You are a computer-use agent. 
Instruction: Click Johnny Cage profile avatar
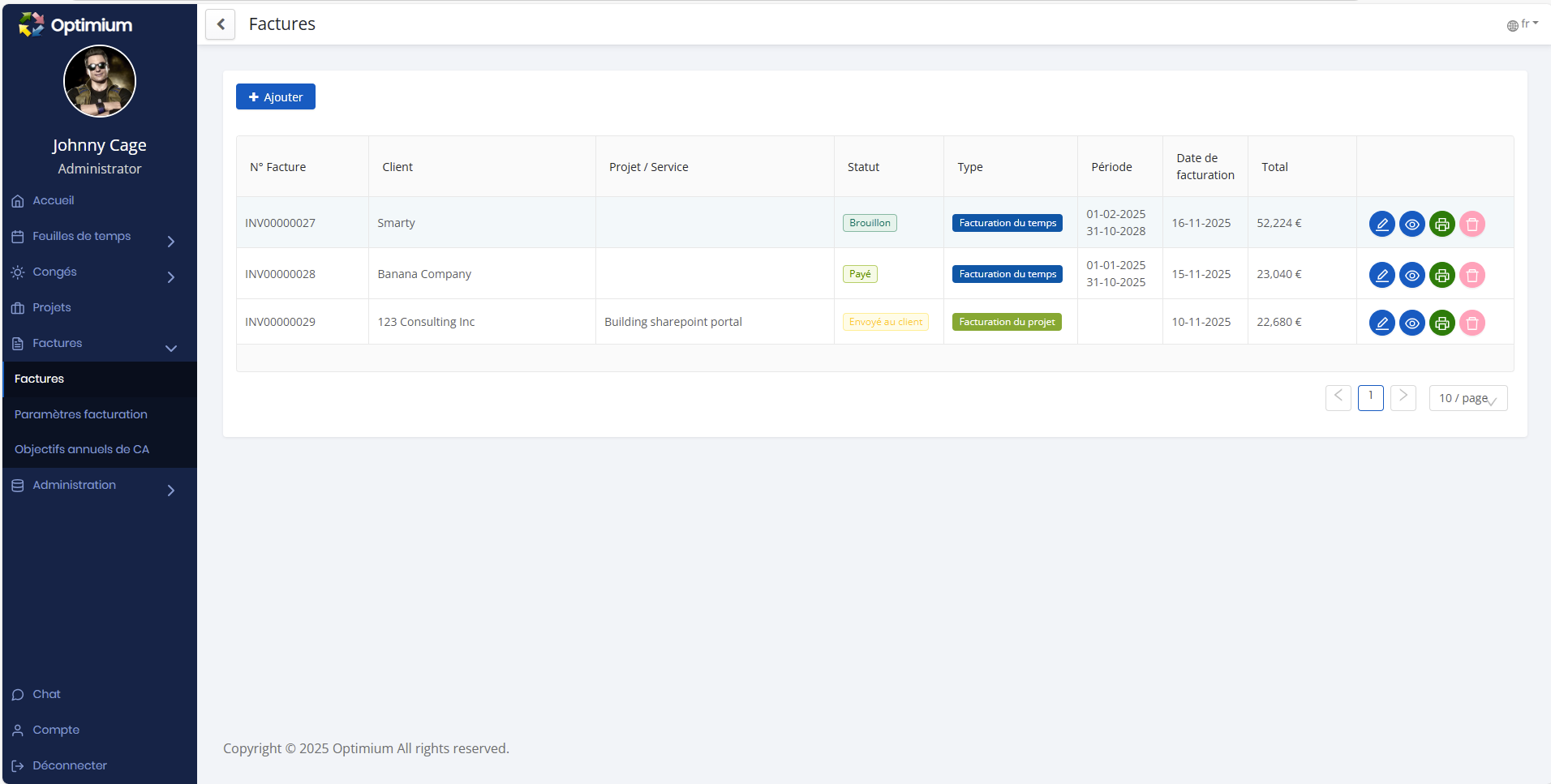coord(100,81)
